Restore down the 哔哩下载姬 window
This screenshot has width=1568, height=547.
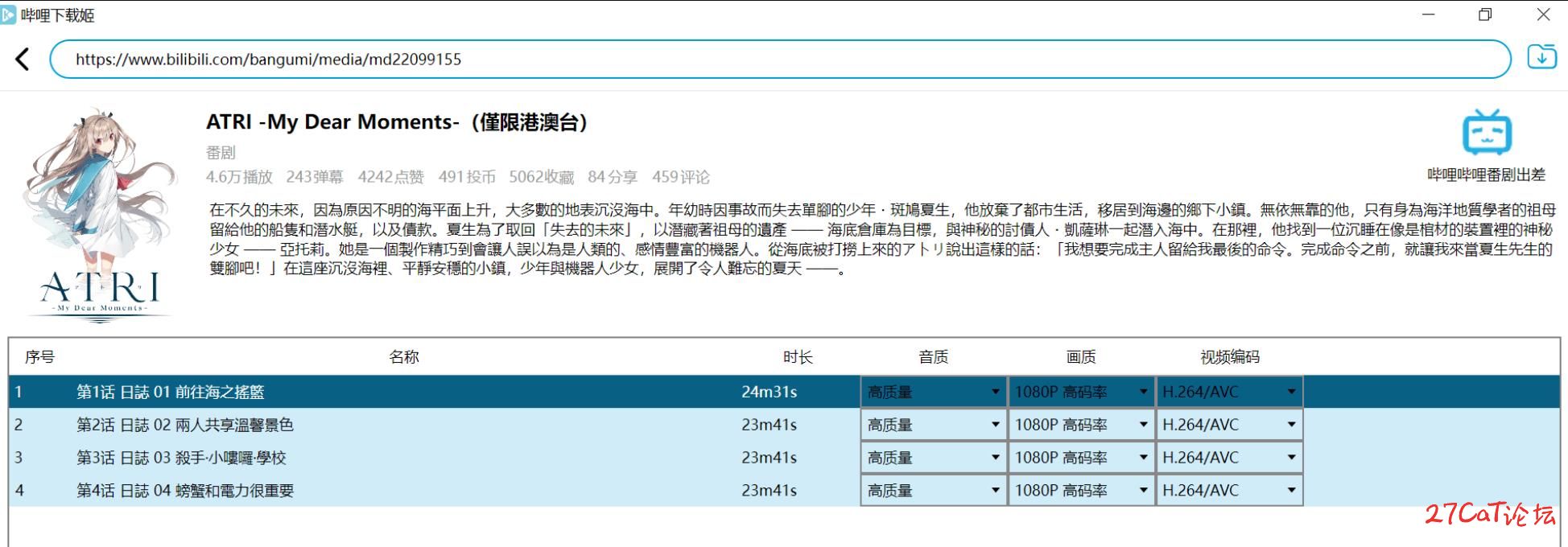(1485, 14)
